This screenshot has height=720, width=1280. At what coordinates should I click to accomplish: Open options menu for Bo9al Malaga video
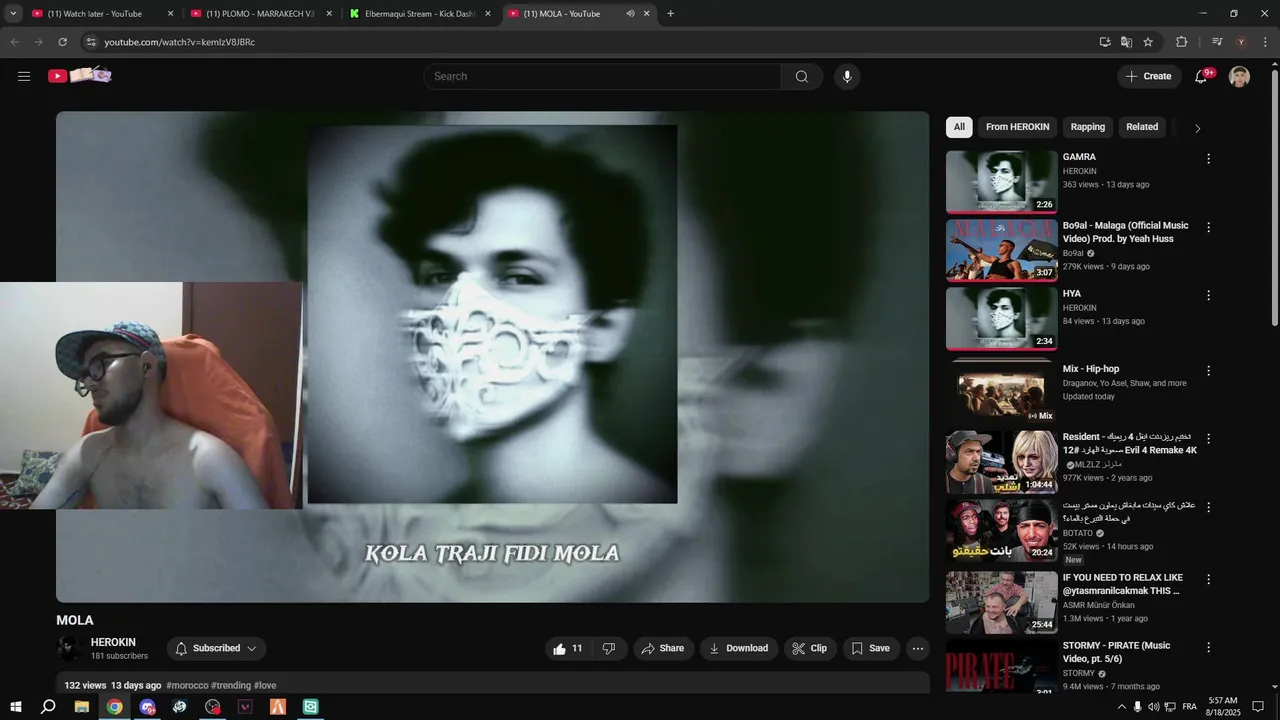(1208, 227)
